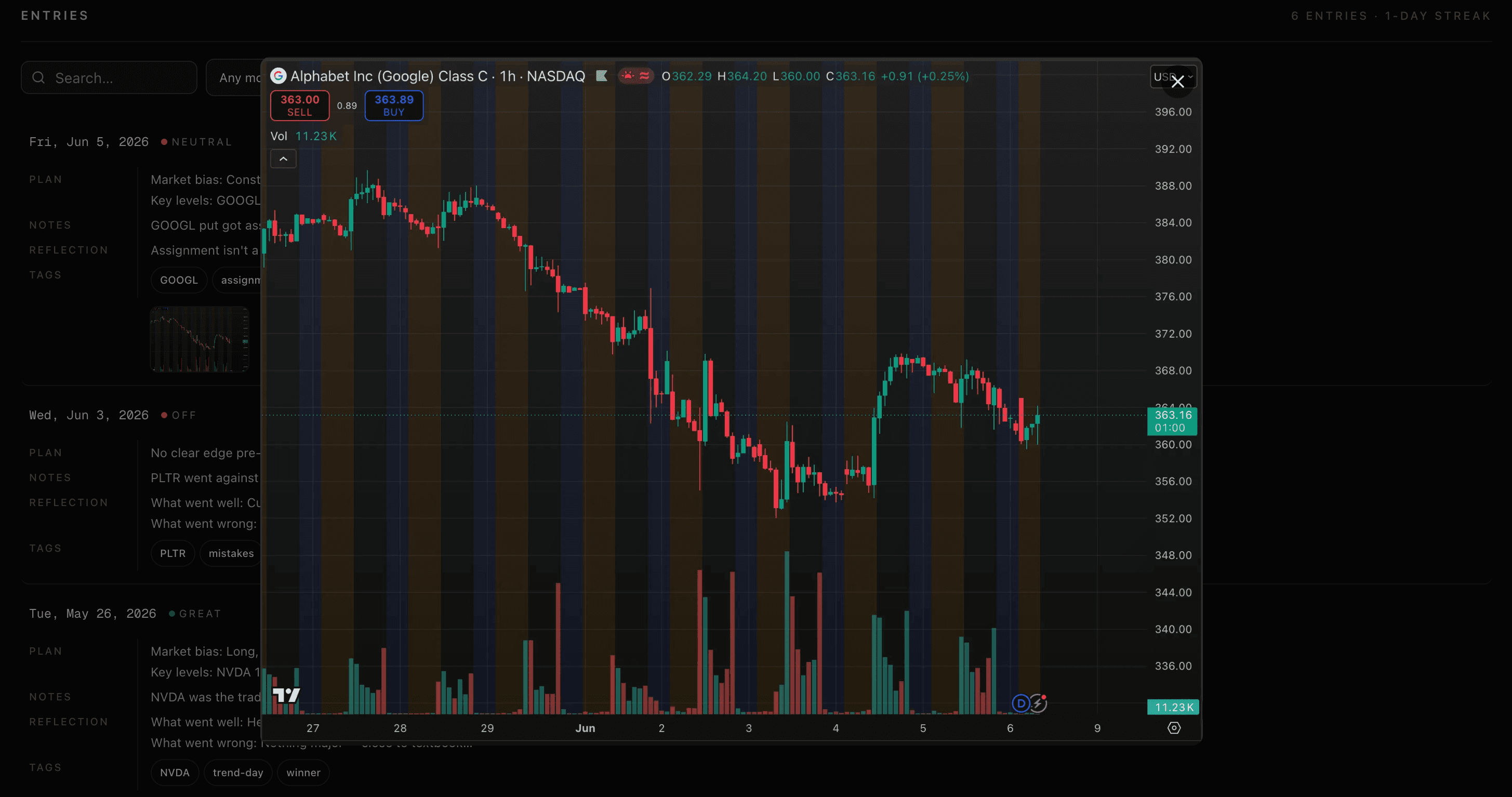Click the ENTRIES heading

55,15
